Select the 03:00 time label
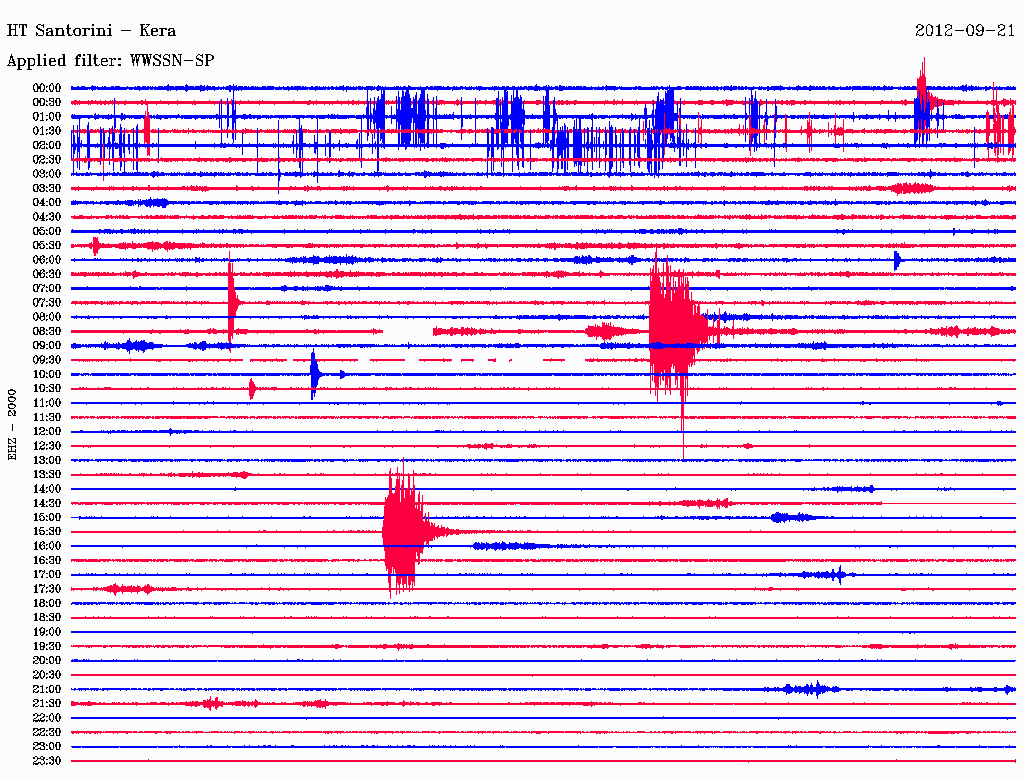This screenshot has width=1024, height=780. [x=47, y=174]
